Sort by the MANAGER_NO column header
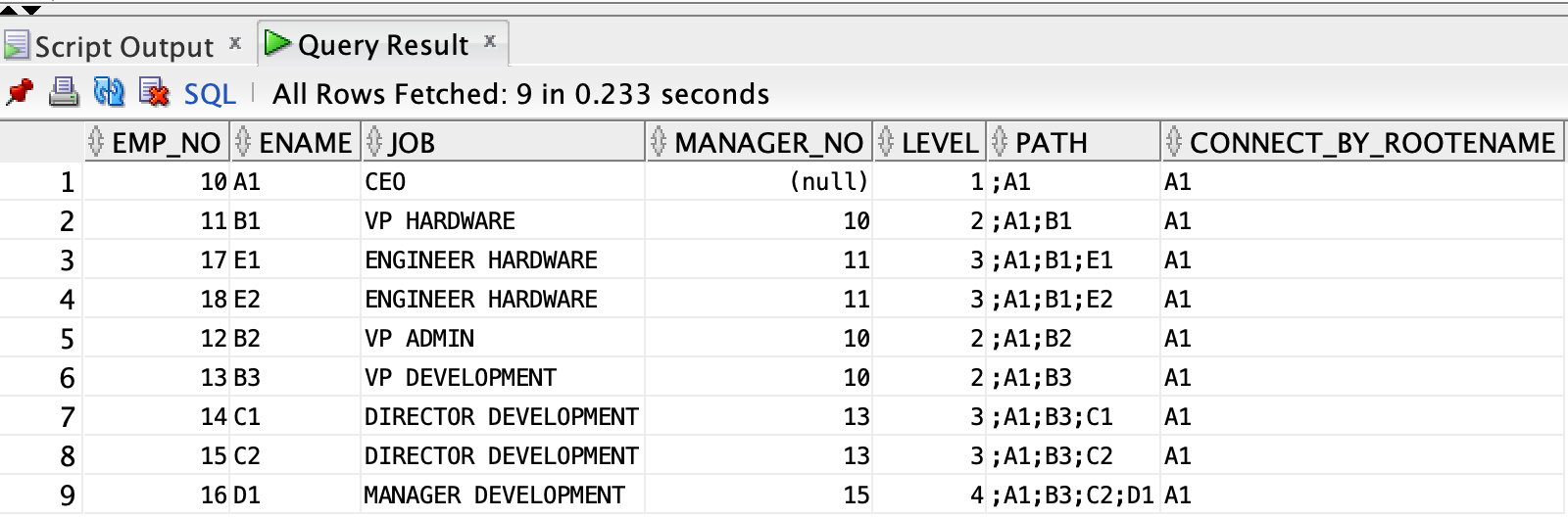This screenshot has height=519, width=1568. (x=768, y=143)
